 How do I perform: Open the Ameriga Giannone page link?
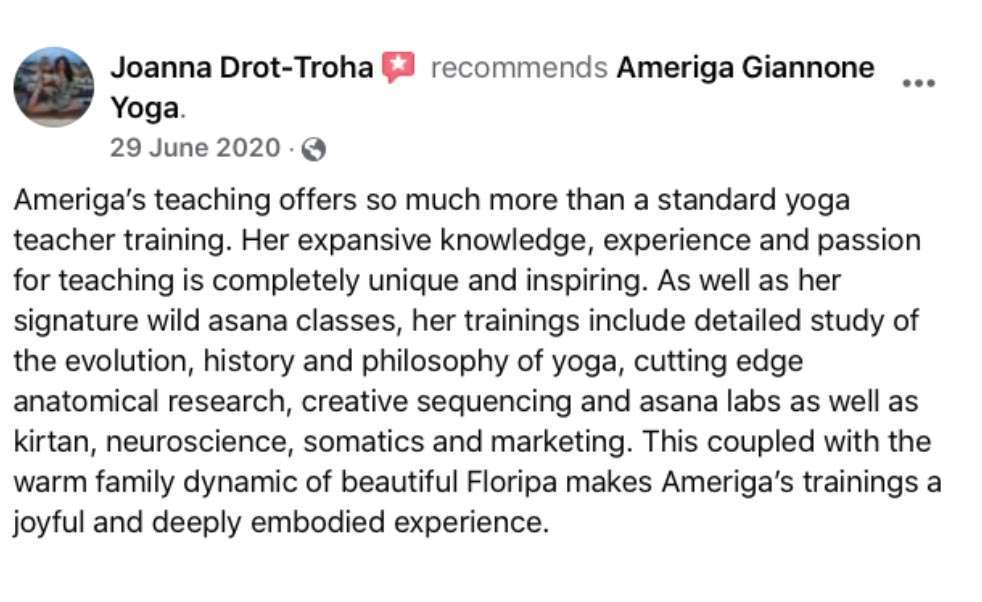click(x=745, y=67)
